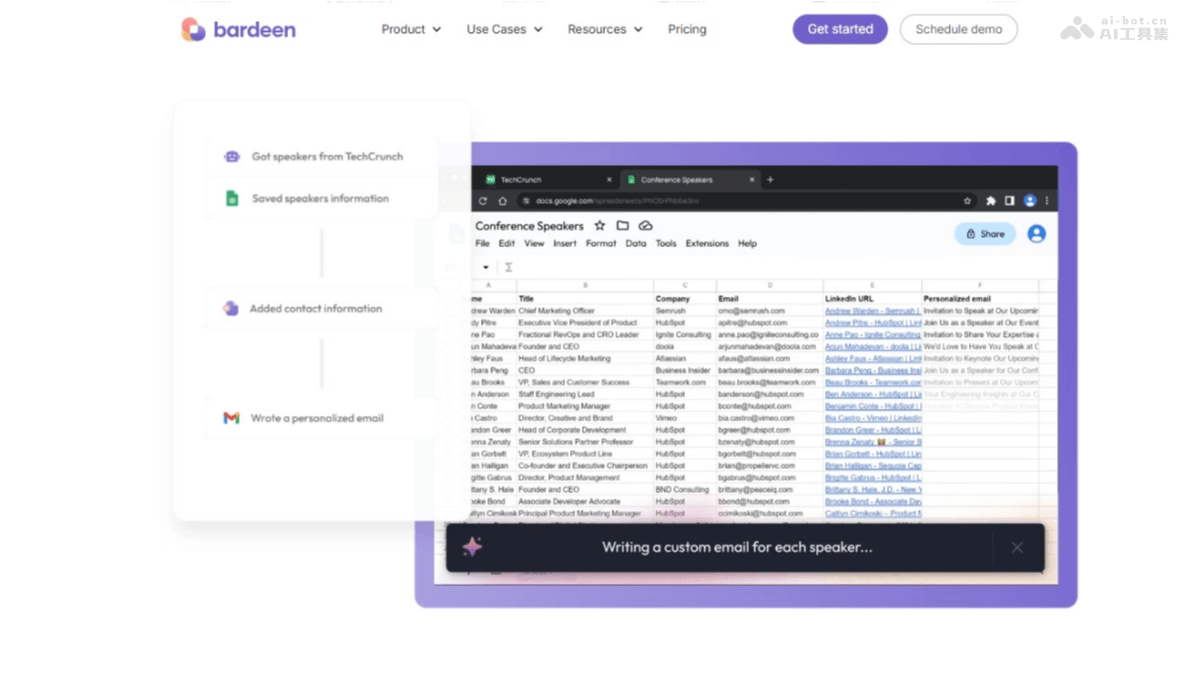Reload the page with the browser refresh icon

pos(483,201)
